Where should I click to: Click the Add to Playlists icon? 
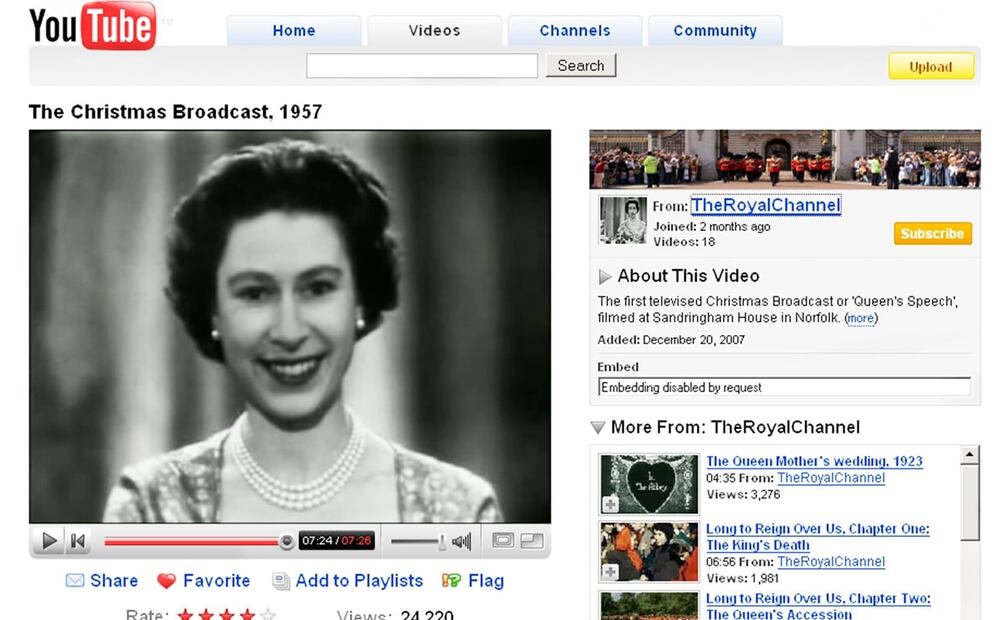pyautogui.click(x=281, y=581)
